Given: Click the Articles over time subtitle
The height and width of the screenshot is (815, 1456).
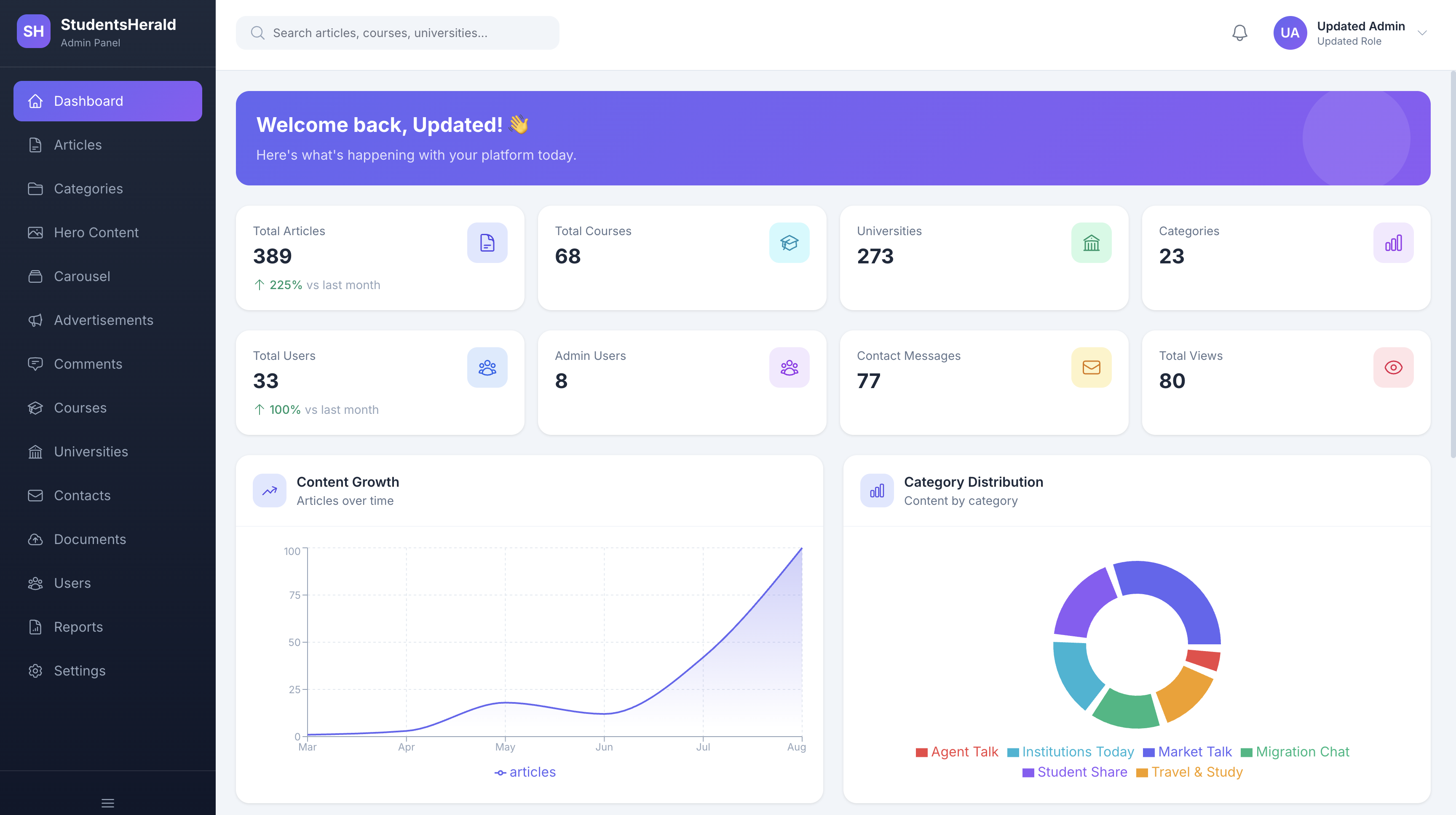Looking at the screenshot, I should point(345,501).
